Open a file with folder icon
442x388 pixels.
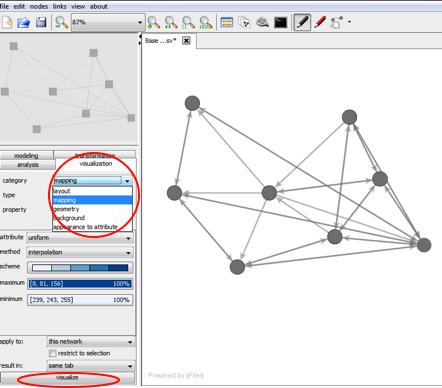tap(24, 23)
